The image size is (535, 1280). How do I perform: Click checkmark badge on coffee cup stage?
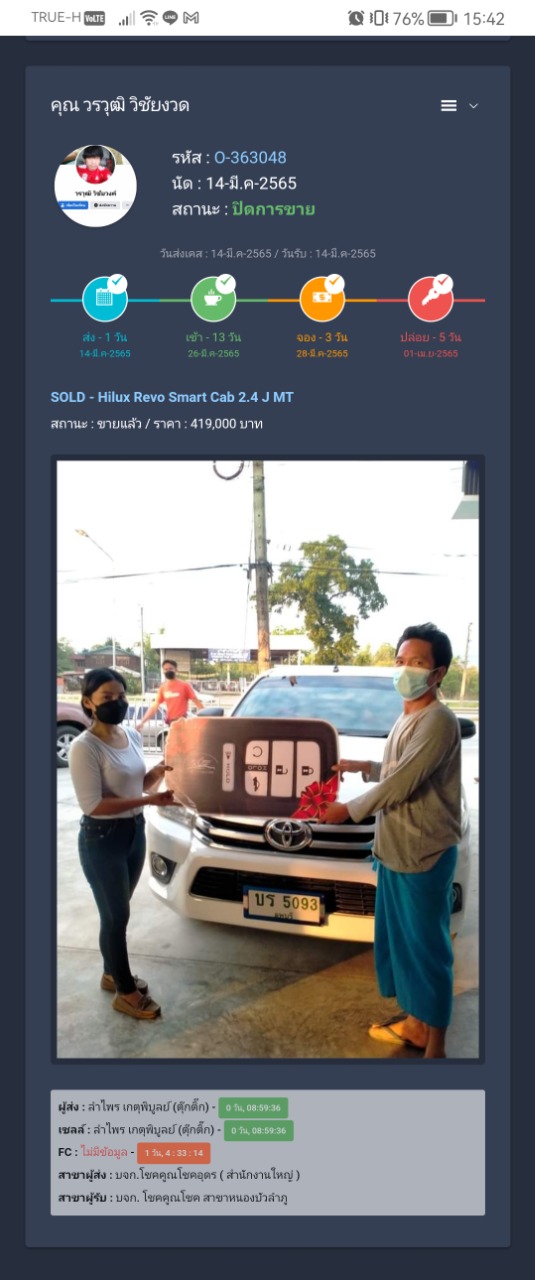pos(226,283)
